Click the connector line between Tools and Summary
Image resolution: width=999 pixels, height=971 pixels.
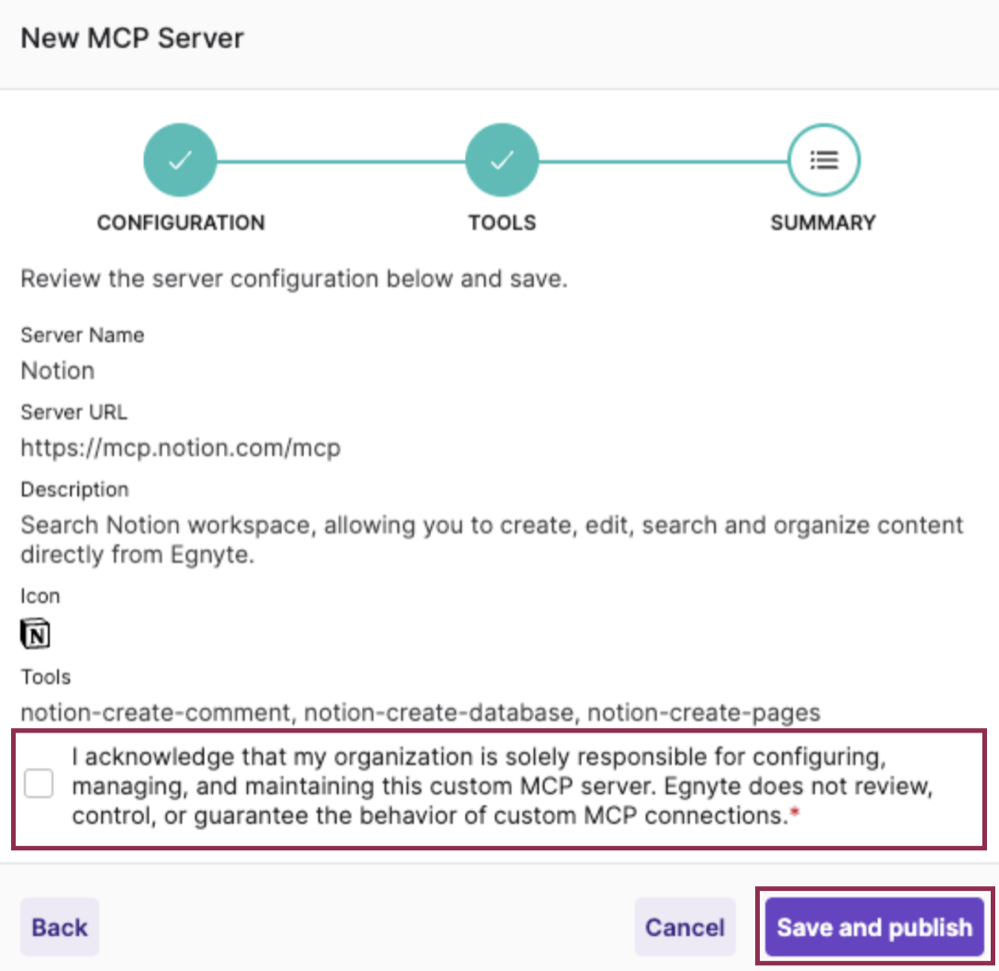[663, 159]
